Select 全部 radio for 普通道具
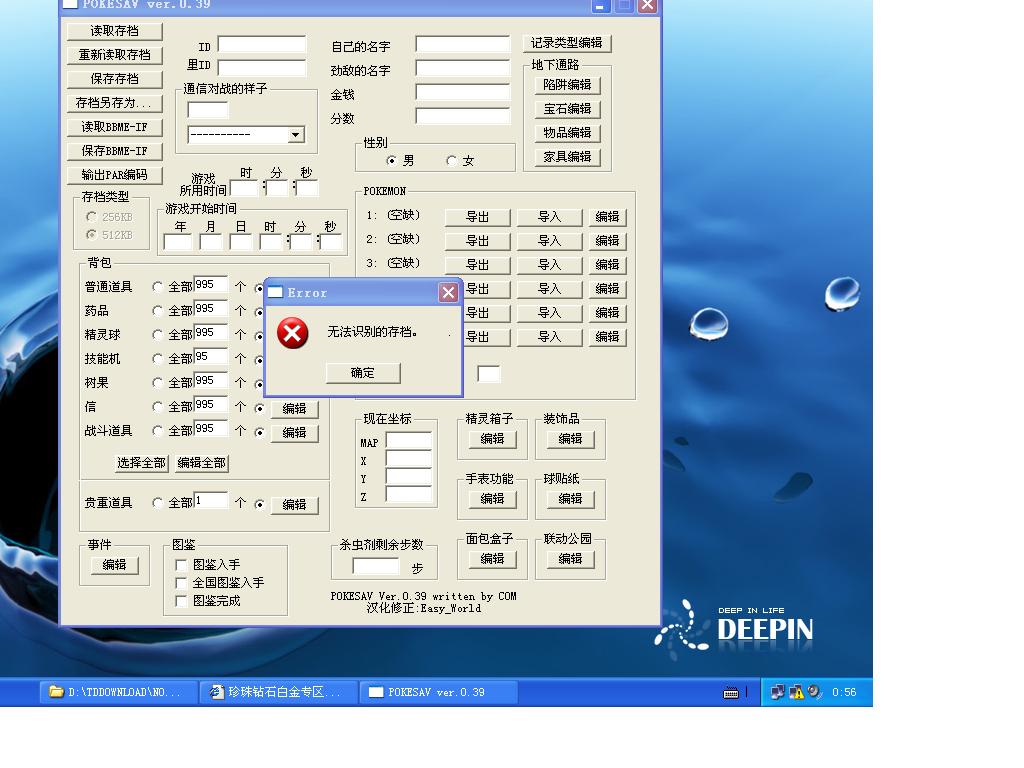 (157, 287)
